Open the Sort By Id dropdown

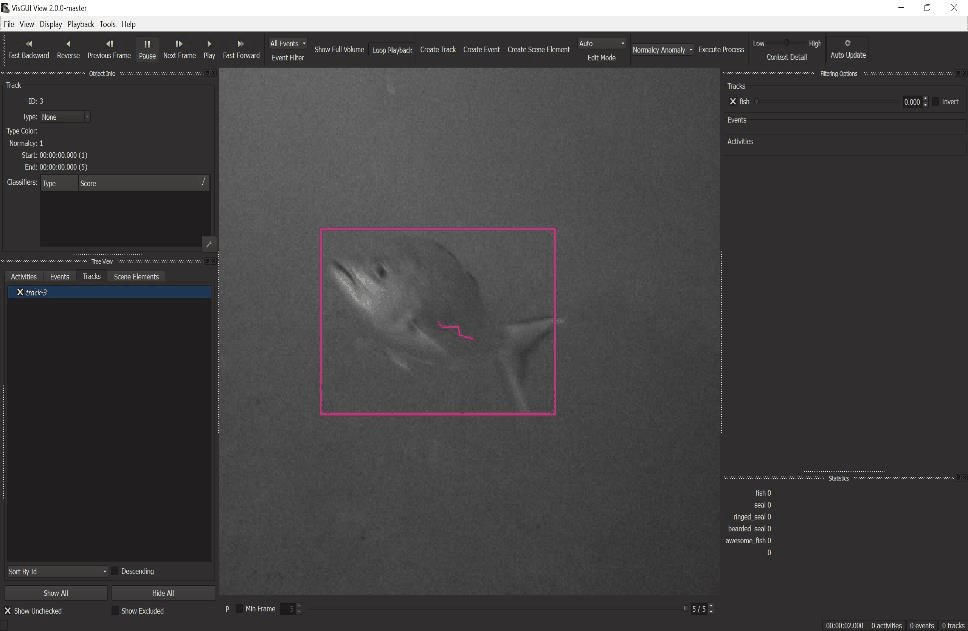(57, 571)
